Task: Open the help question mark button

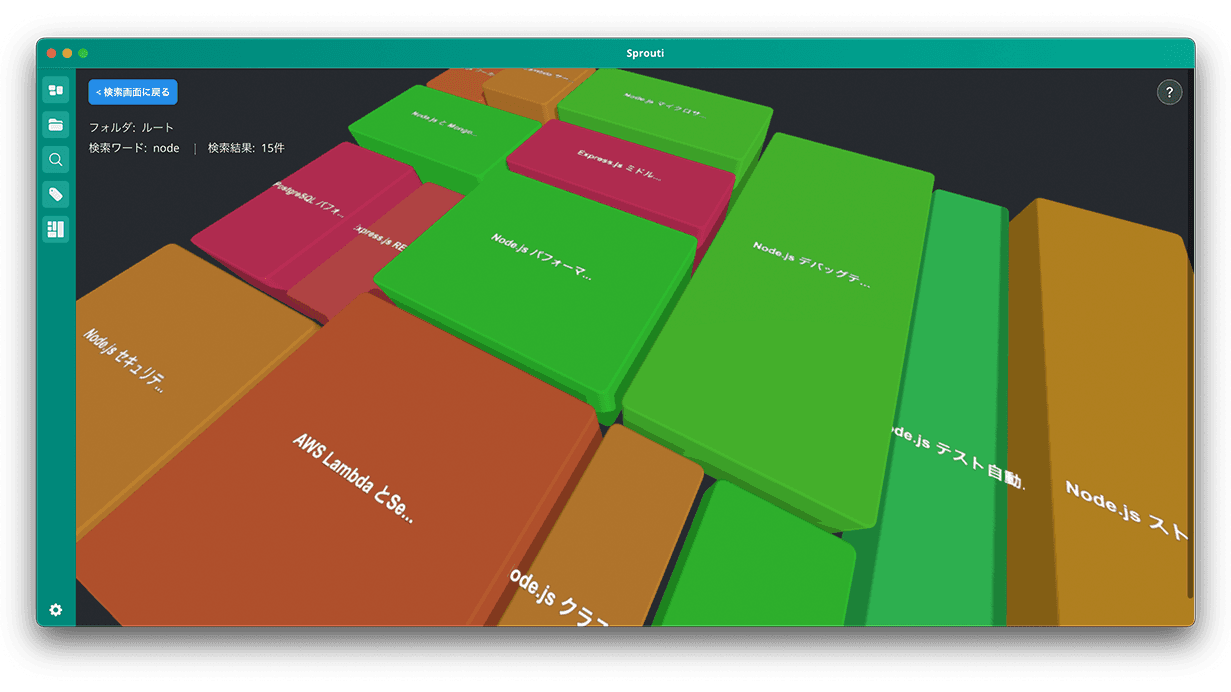Action: [x=1169, y=93]
